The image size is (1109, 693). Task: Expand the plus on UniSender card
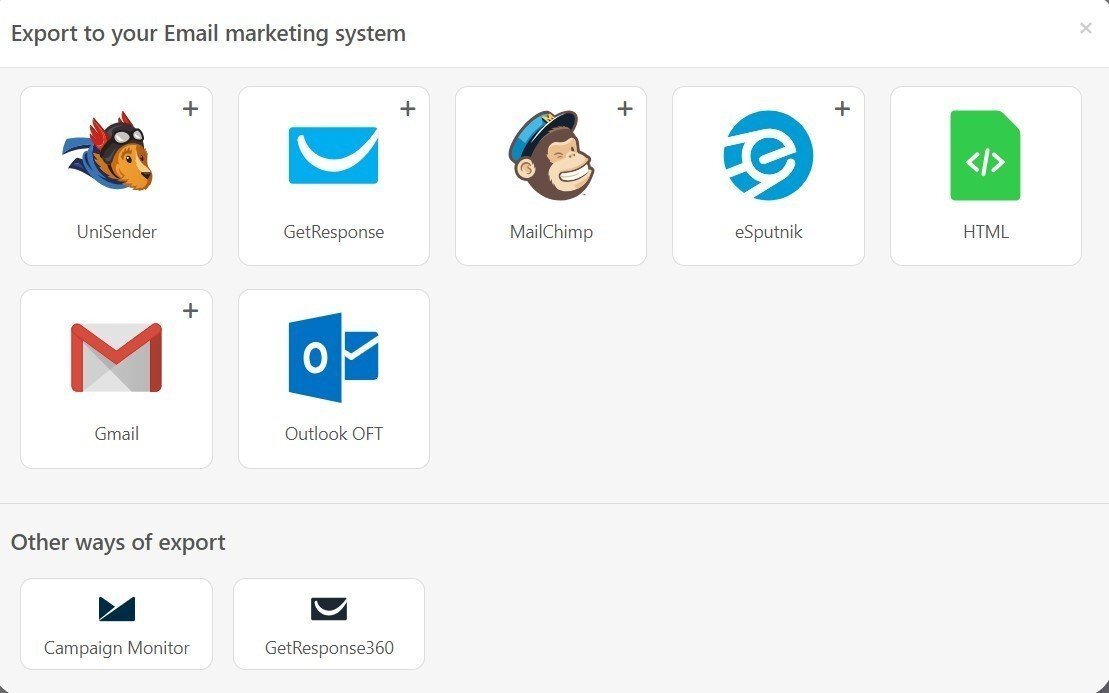(x=191, y=109)
